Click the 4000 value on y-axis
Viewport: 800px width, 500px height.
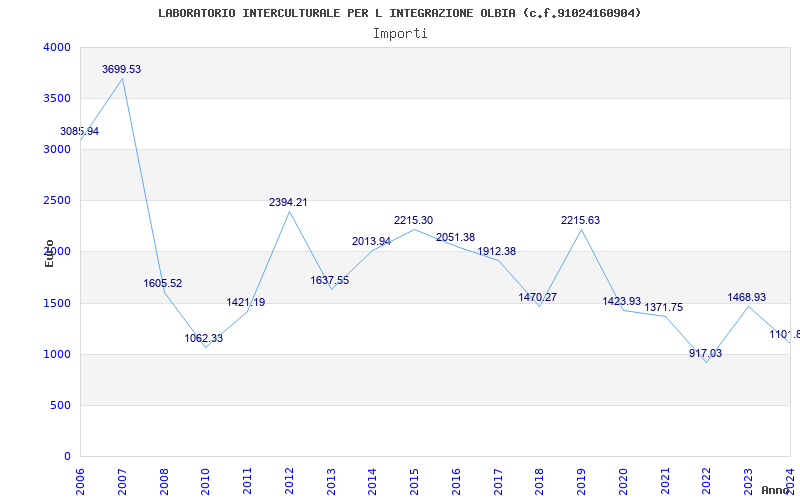(x=57, y=47)
